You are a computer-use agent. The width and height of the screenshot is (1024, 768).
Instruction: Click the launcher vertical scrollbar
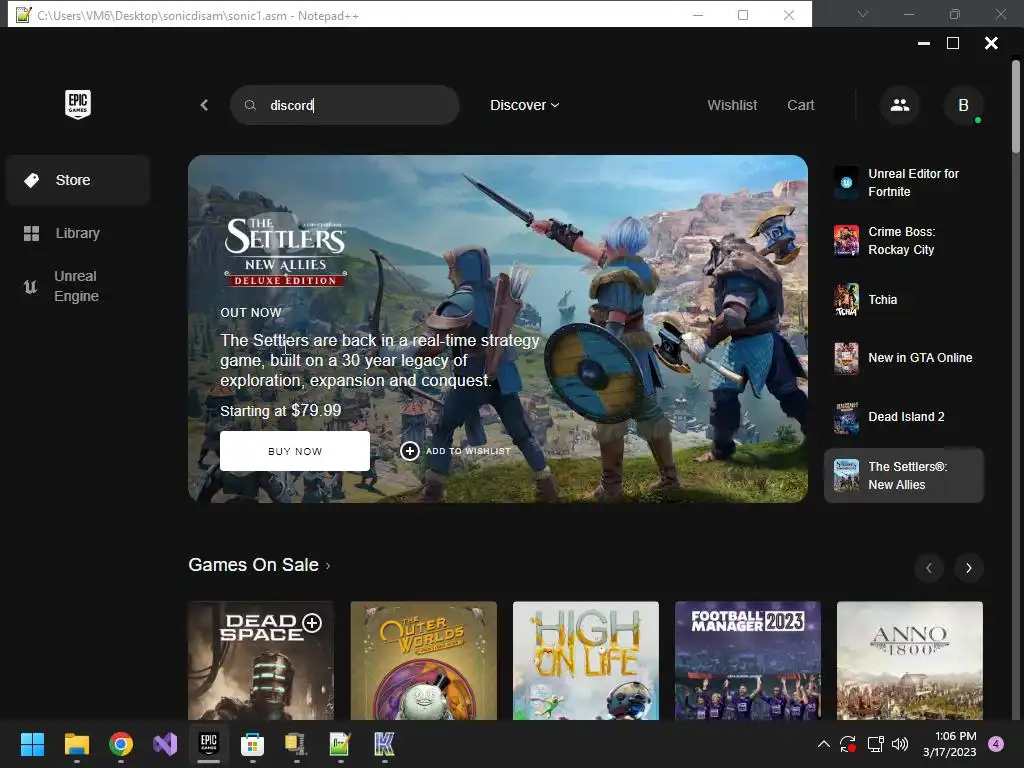tap(1016, 108)
